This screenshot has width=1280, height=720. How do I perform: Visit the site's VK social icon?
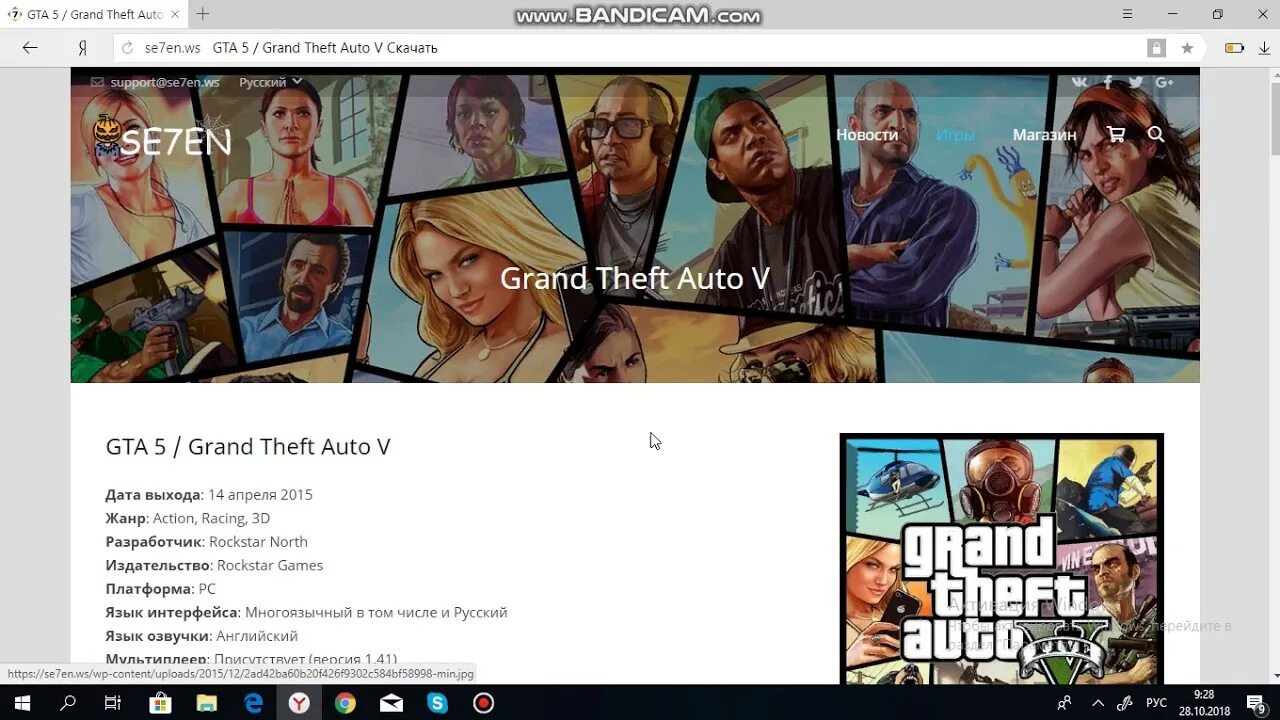[1079, 82]
